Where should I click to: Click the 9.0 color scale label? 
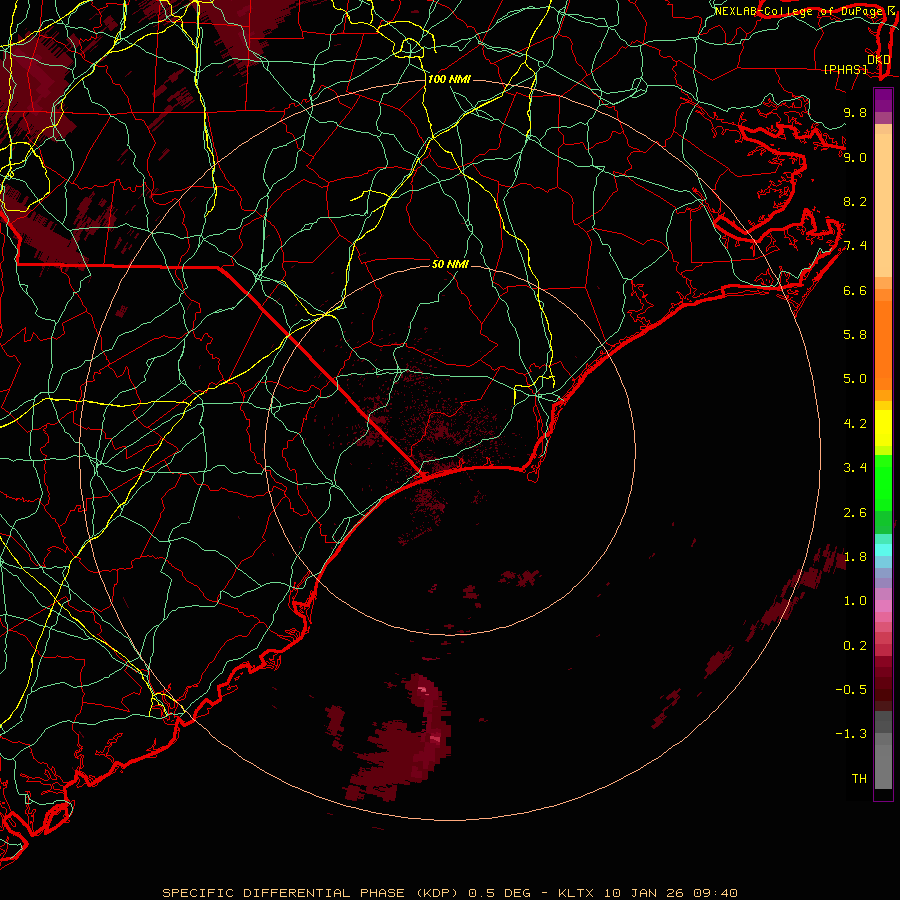click(x=855, y=157)
